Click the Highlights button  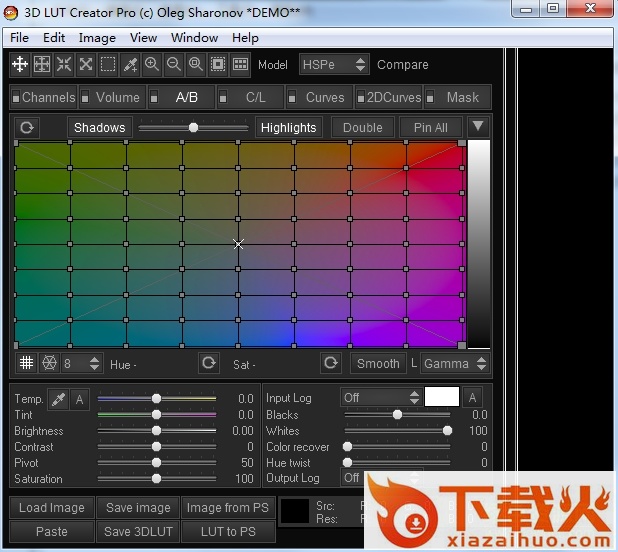(289, 128)
